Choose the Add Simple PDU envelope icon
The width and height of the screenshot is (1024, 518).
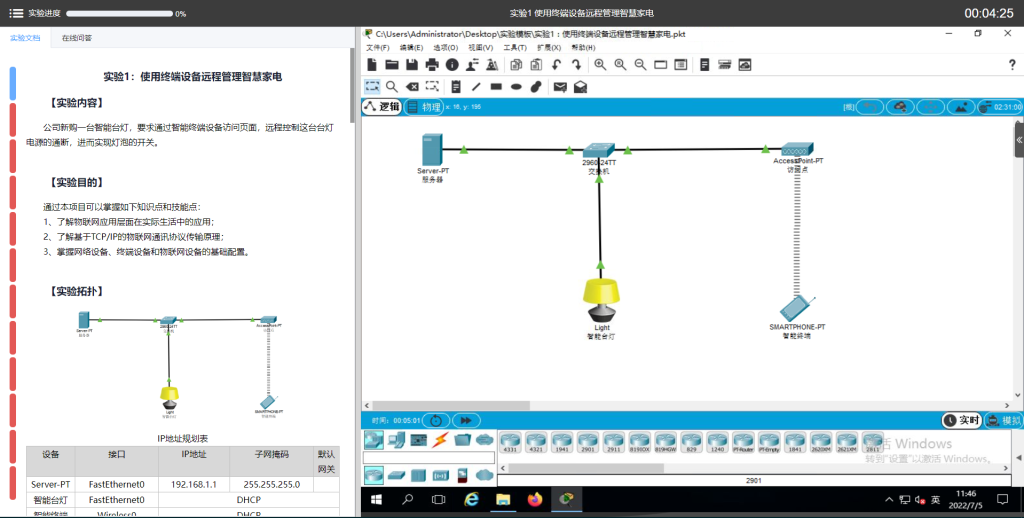(560, 87)
